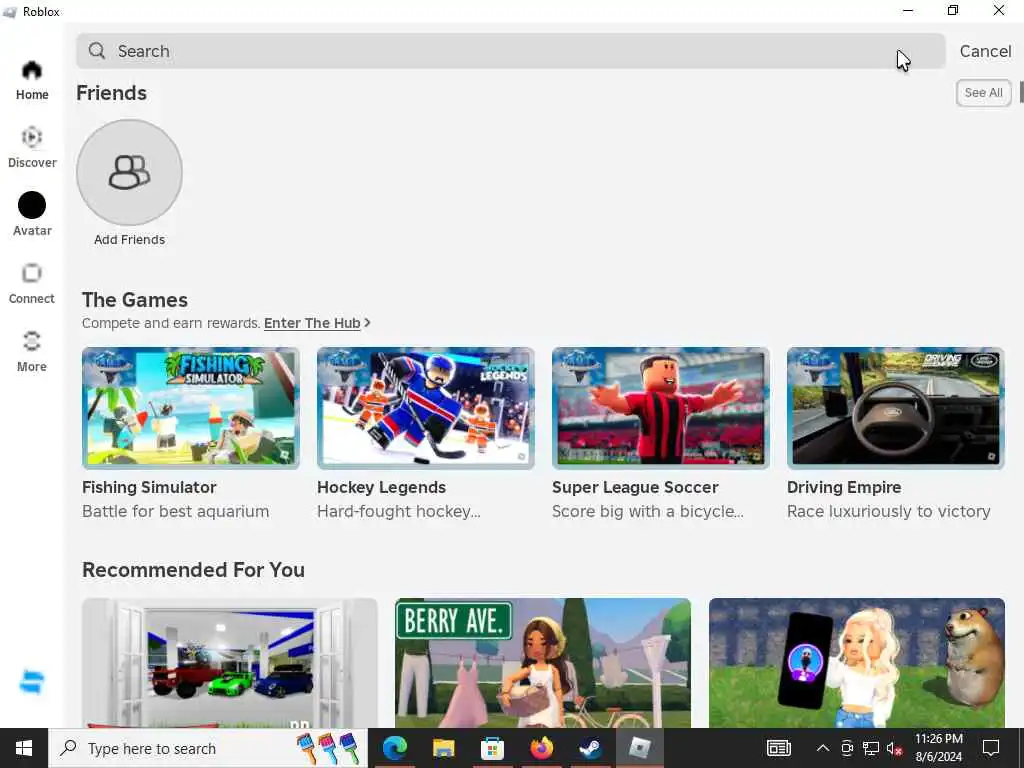The image size is (1024, 768).
Task: Open the Windows Start menu
Action: (x=24, y=748)
